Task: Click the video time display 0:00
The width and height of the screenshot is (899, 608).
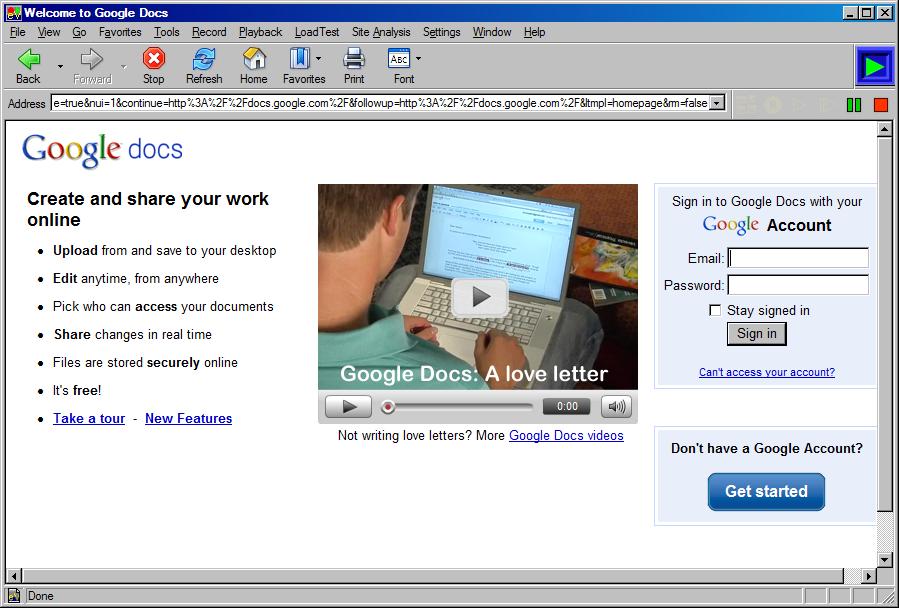Action: click(567, 407)
